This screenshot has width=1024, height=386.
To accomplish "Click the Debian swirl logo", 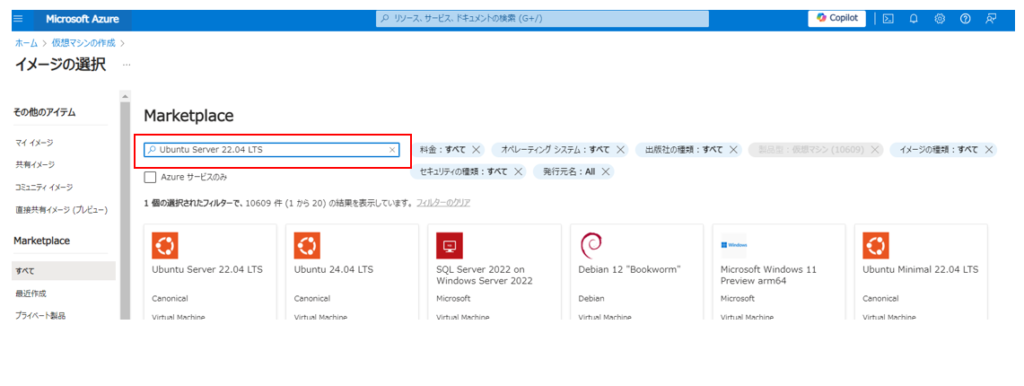I will click(x=590, y=246).
